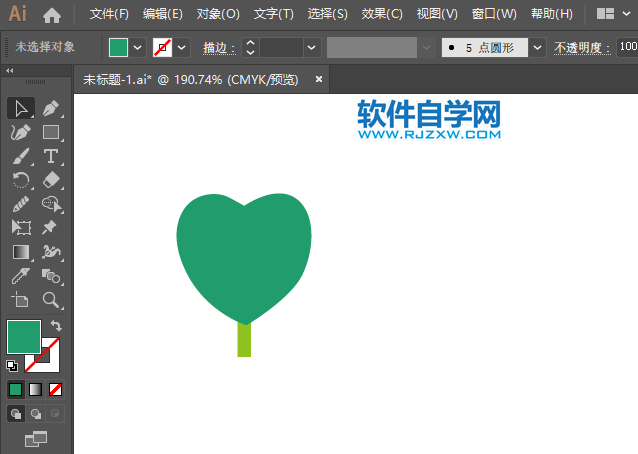
Task: Click the 5 点圆形 brush field
Action: click(485, 48)
